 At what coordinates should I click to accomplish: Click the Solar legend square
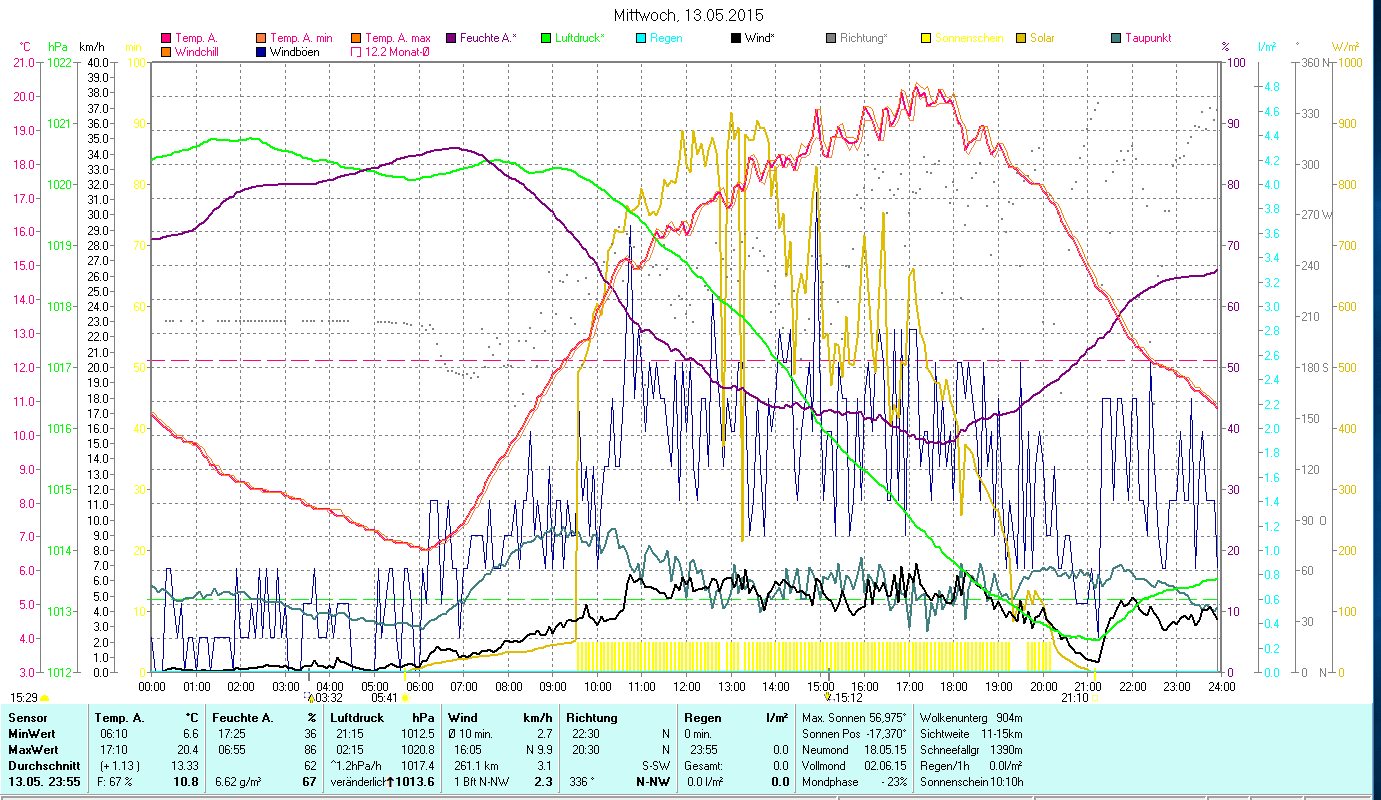(x=1021, y=38)
